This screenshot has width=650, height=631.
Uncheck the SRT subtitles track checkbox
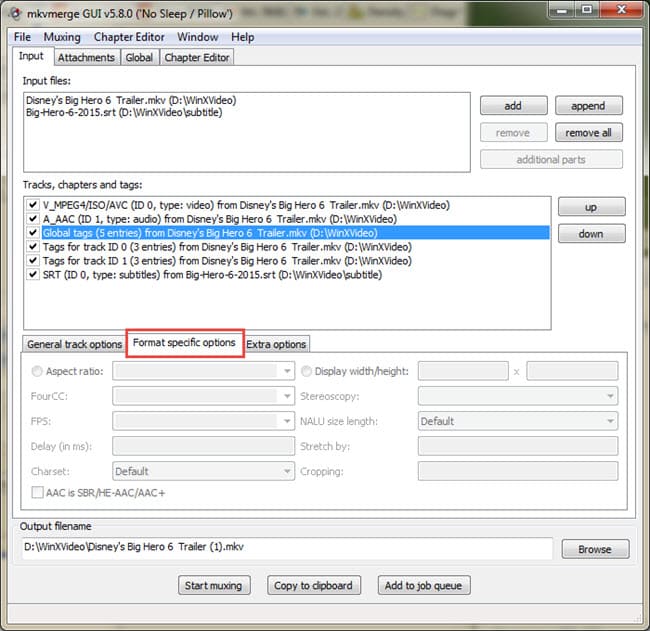click(34, 275)
